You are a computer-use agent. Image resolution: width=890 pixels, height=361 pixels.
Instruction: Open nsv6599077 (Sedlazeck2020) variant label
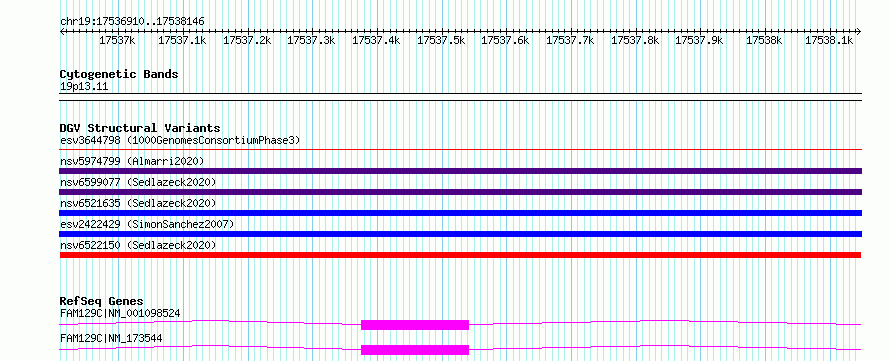[138, 182]
